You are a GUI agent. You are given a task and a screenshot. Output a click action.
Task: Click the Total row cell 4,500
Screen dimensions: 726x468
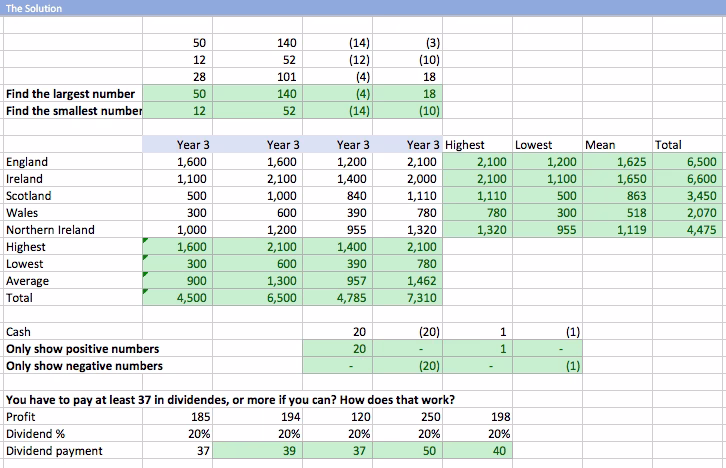[177, 298]
